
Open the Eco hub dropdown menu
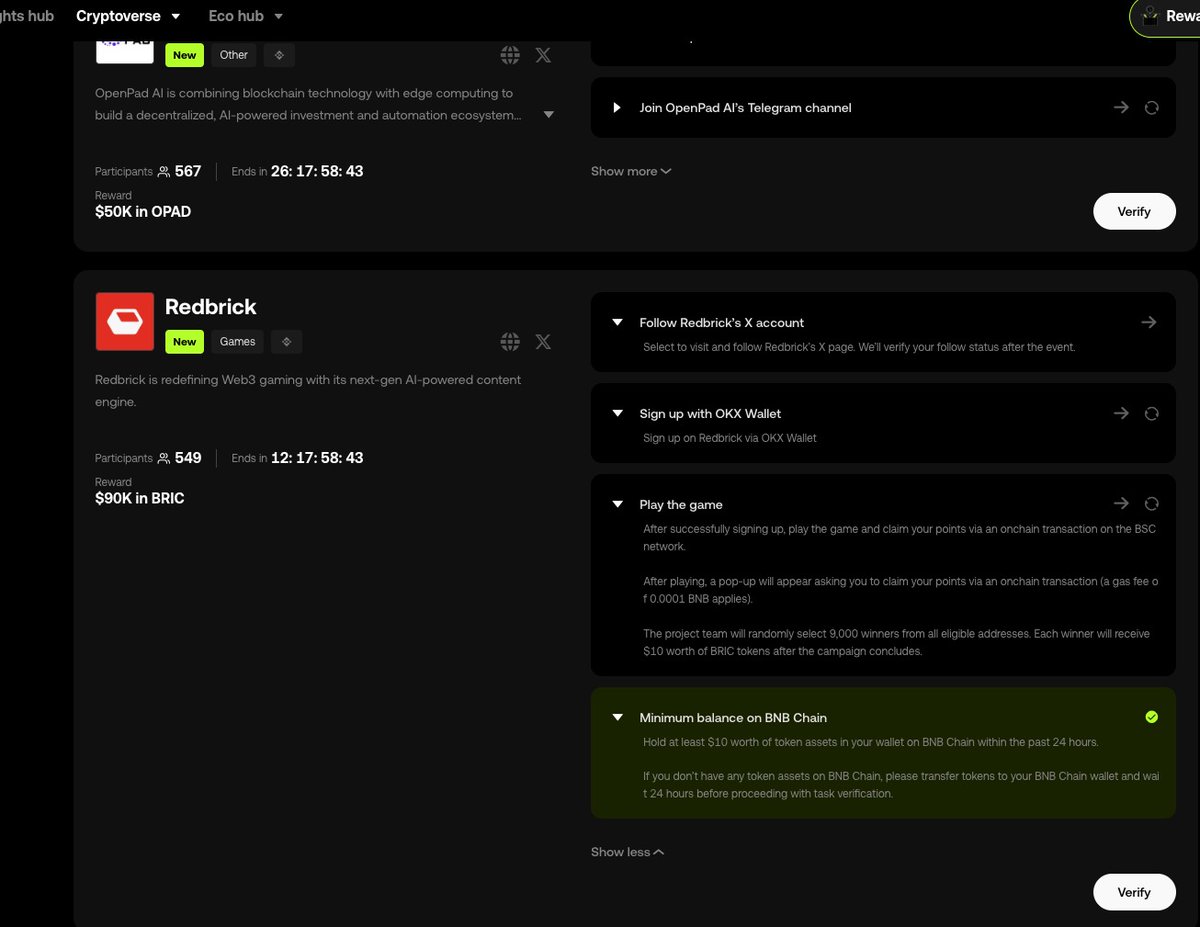tap(246, 16)
